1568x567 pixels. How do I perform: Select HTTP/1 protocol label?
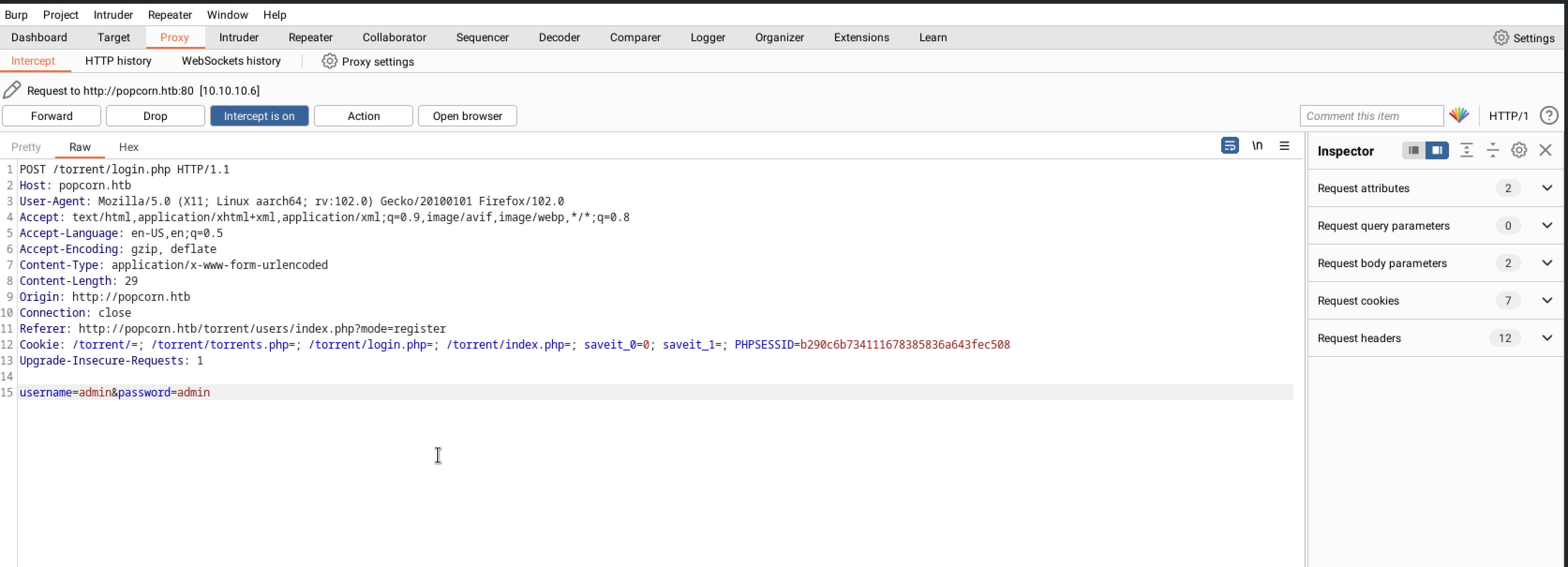[1508, 116]
